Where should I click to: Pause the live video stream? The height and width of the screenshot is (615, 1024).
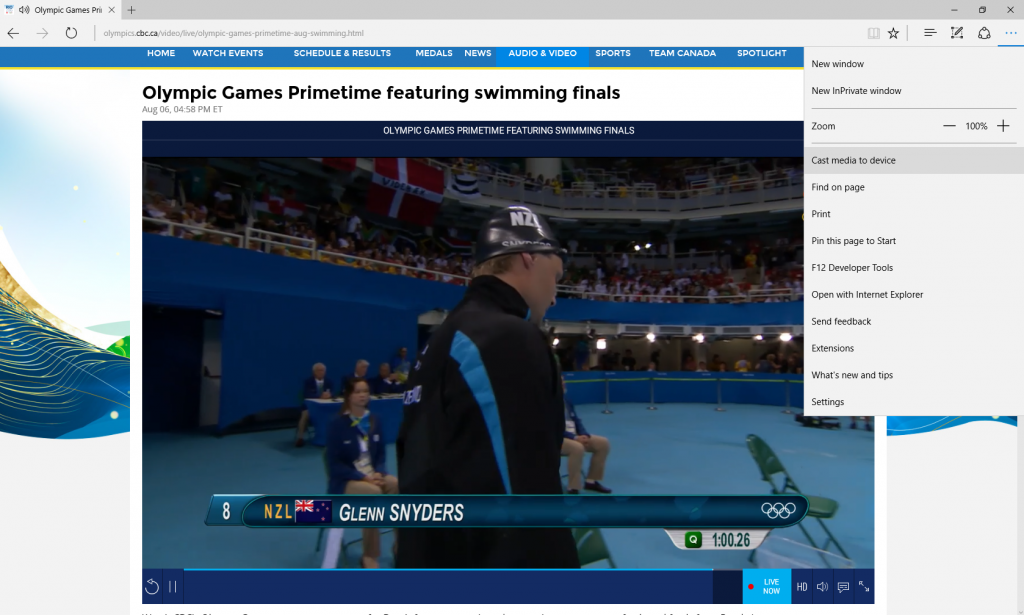[172, 586]
